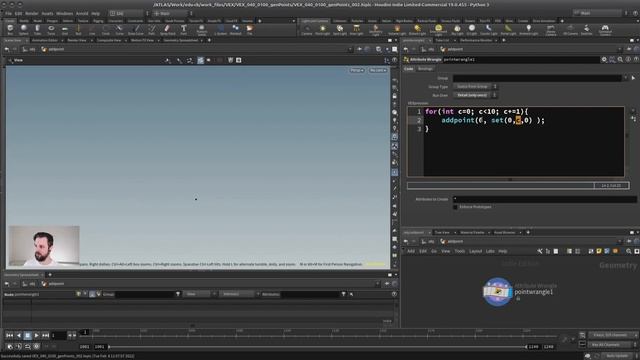Jump to first frame button
Viewport: 640px width, 360px height.
(9, 335)
